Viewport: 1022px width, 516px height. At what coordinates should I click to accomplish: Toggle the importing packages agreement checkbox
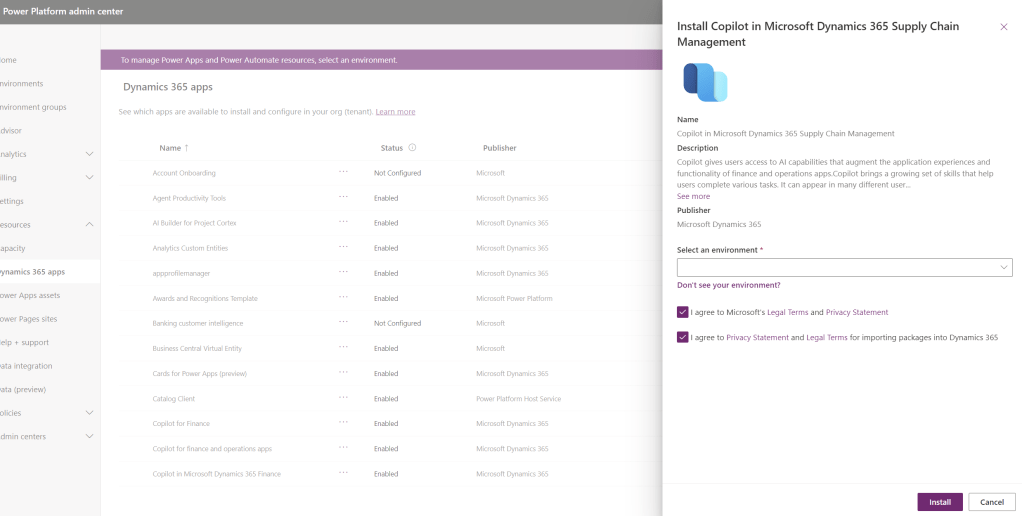[682, 337]
